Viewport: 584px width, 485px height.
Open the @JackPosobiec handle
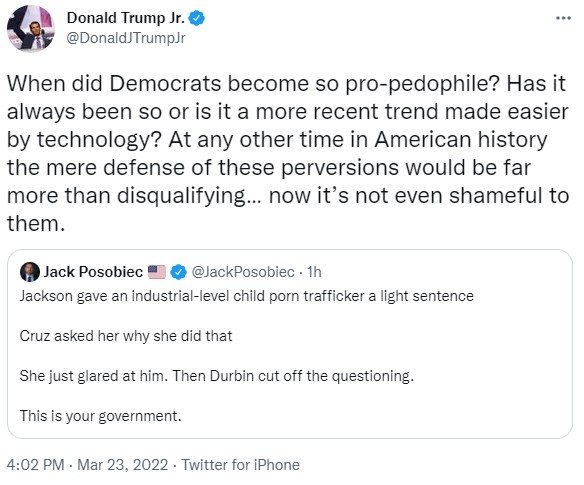tap(243, 272)
